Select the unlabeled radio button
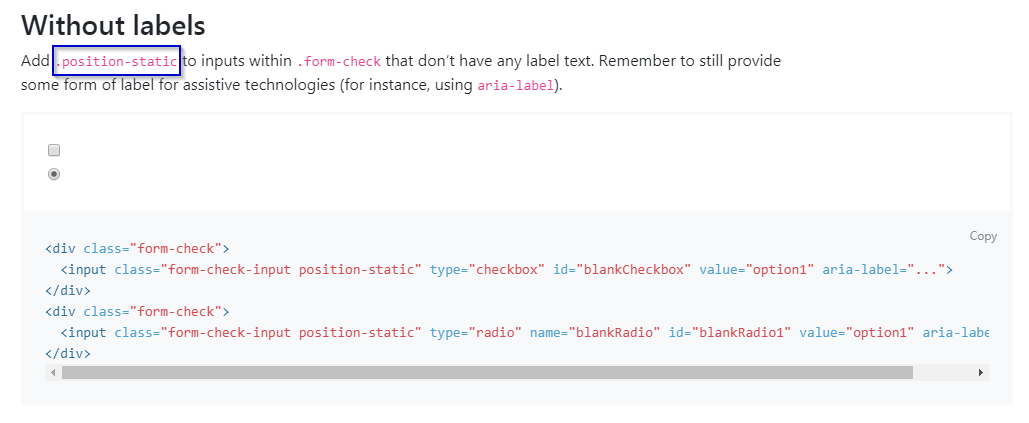The image size is (1029, 423). click(x=55, y=174)
